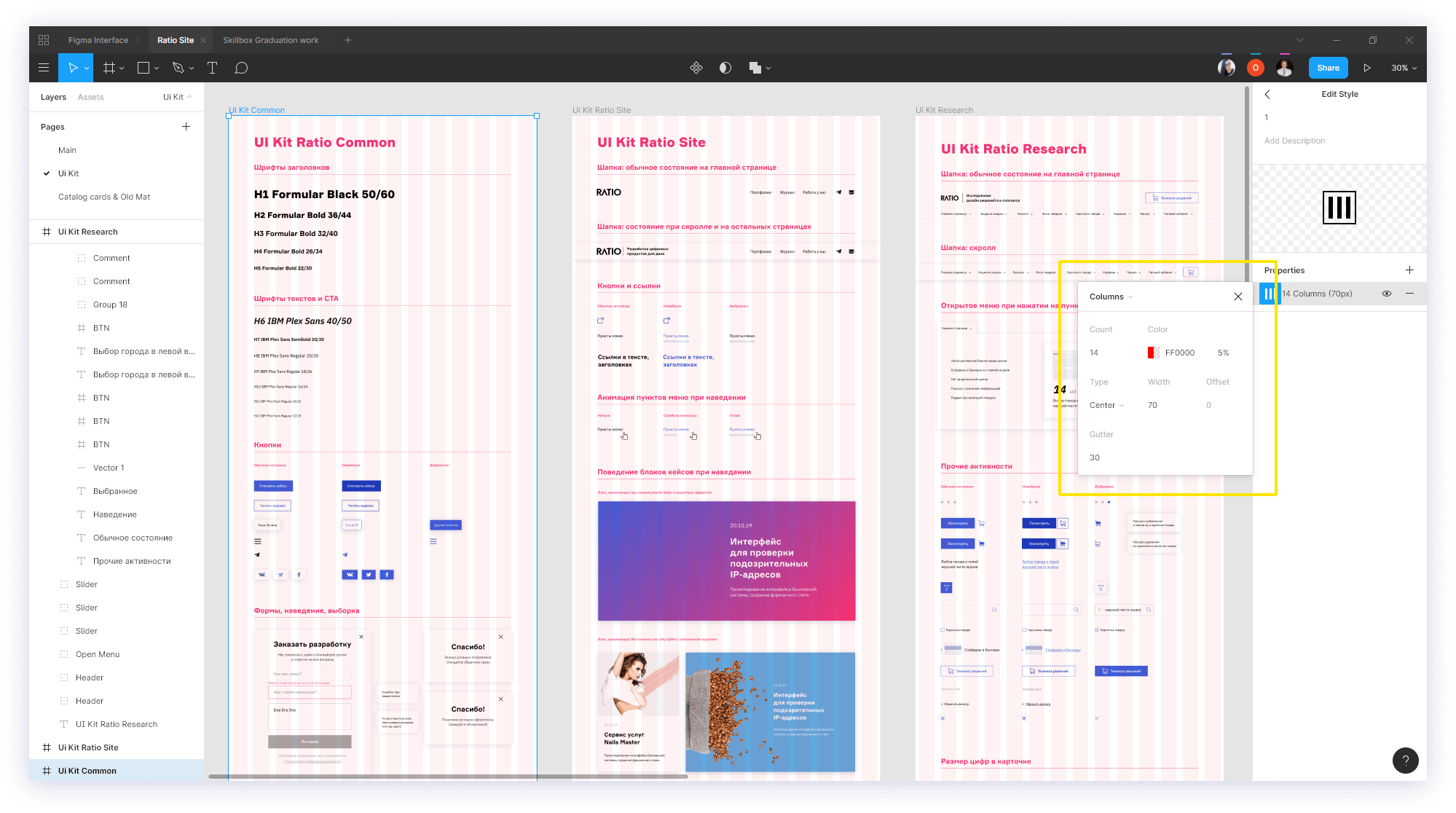Select the Text tool in toolbar
The height and width of the screenshot is (813, 1456).
tap(211, 68)
